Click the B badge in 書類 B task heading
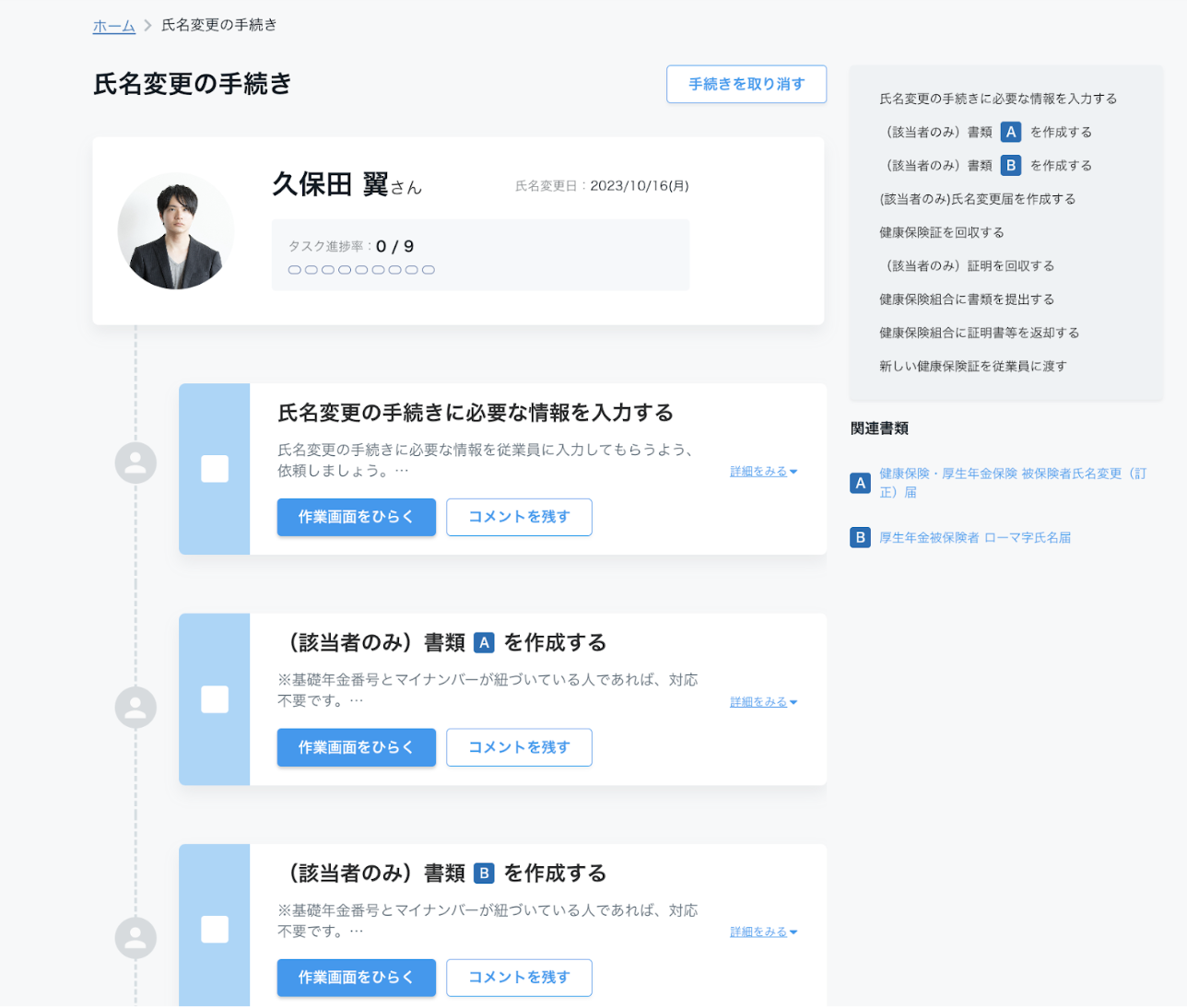This screenshot has width=1187, height=1008. point(484,873)
